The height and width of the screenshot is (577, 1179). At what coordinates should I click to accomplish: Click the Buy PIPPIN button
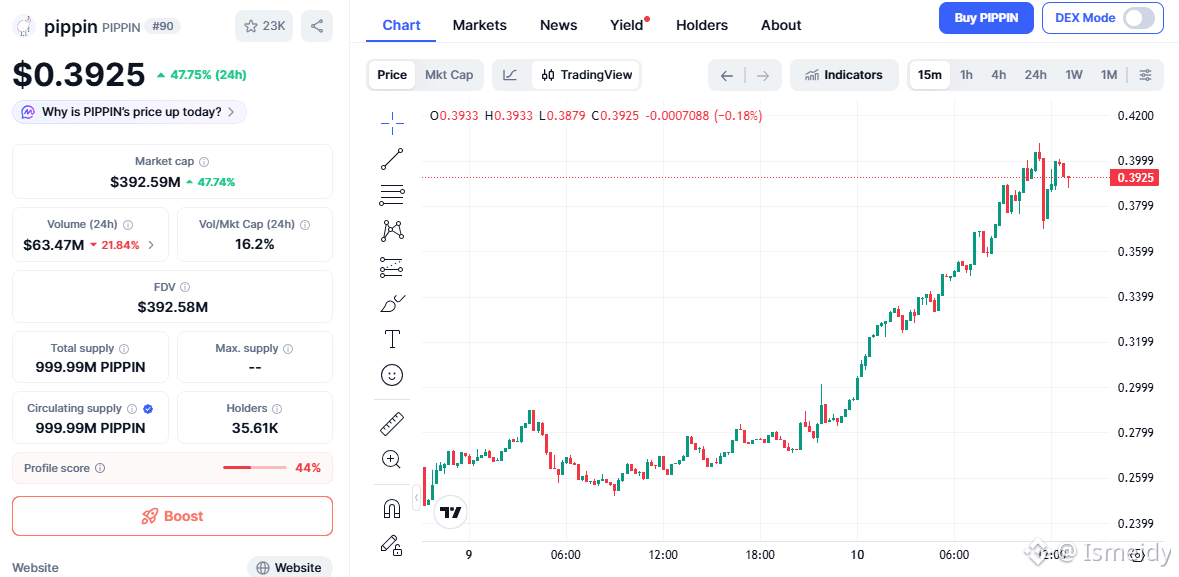tap(985, 18)
